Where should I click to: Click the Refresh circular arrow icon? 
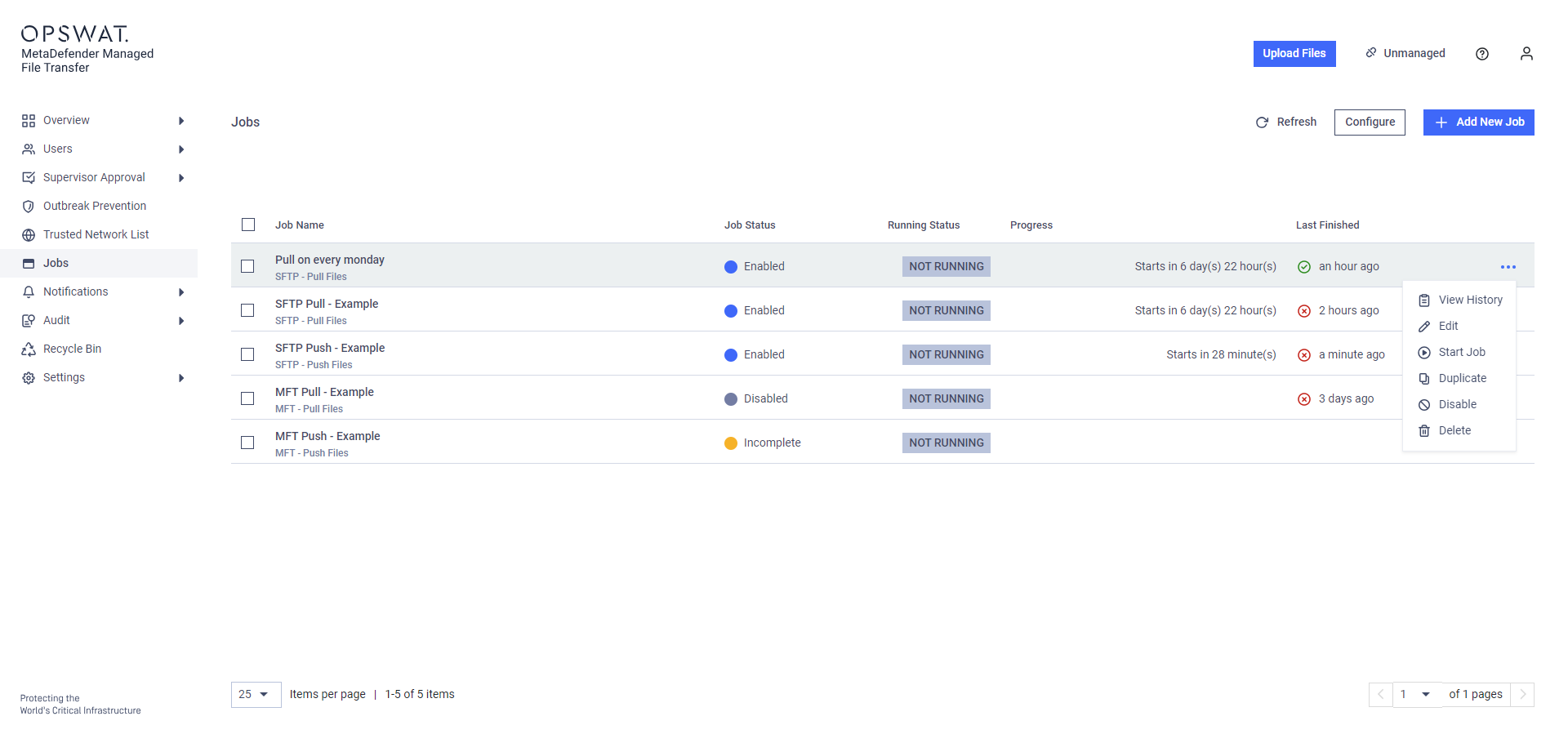[1262, 122]
